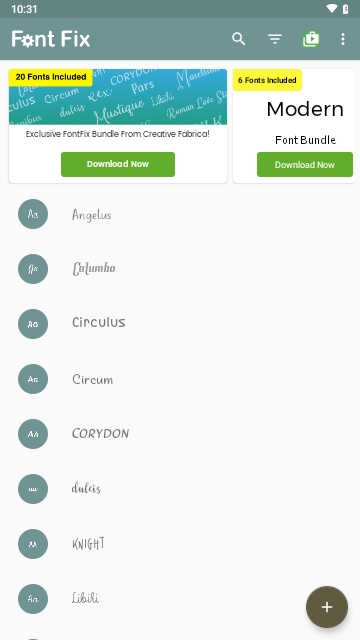Tap the Font Fix app title
Image resolution: width=360 pixels, height=640 pixels.
(51, 39)
